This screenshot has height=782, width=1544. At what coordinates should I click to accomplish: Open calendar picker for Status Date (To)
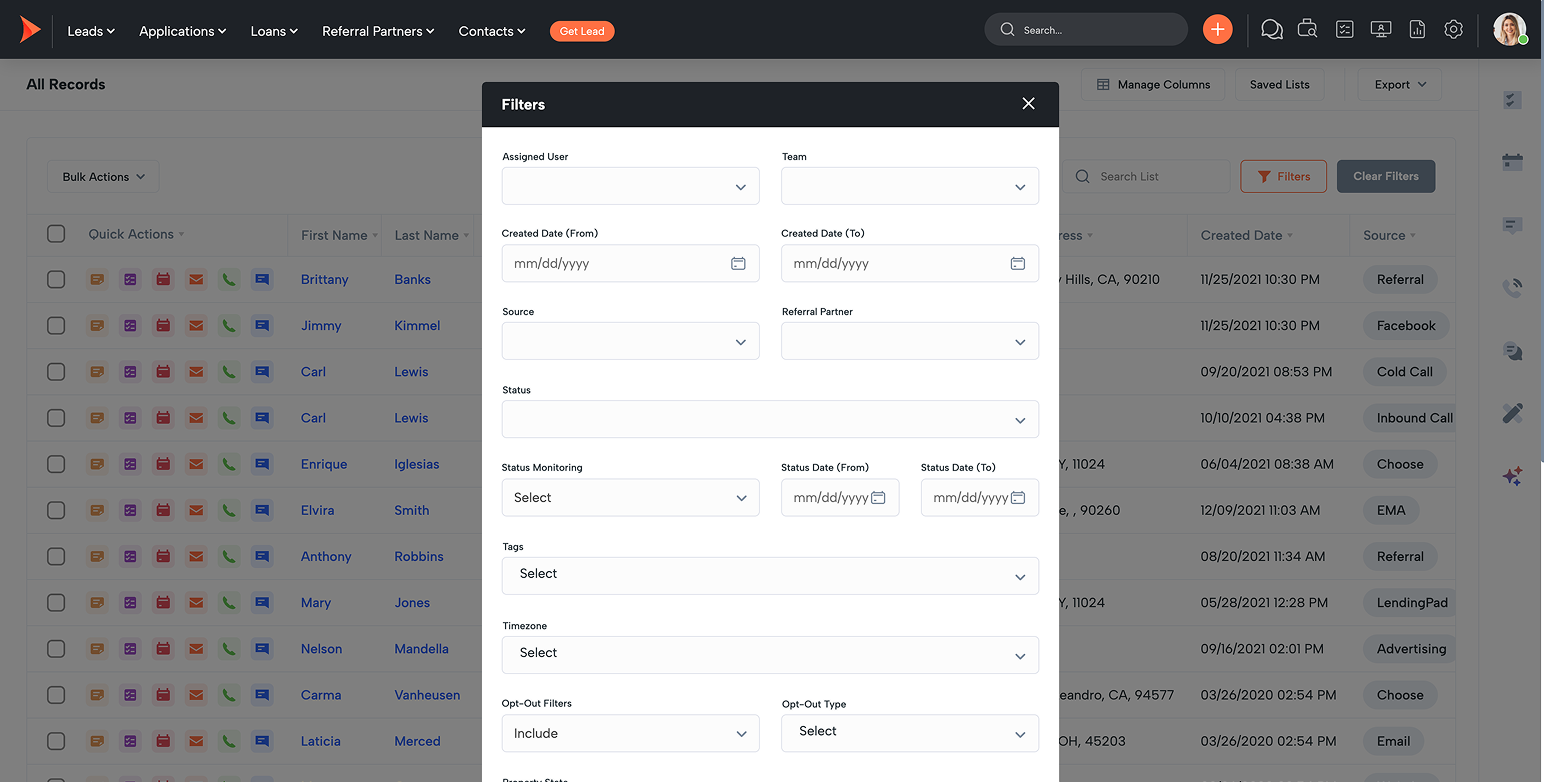1017,498
